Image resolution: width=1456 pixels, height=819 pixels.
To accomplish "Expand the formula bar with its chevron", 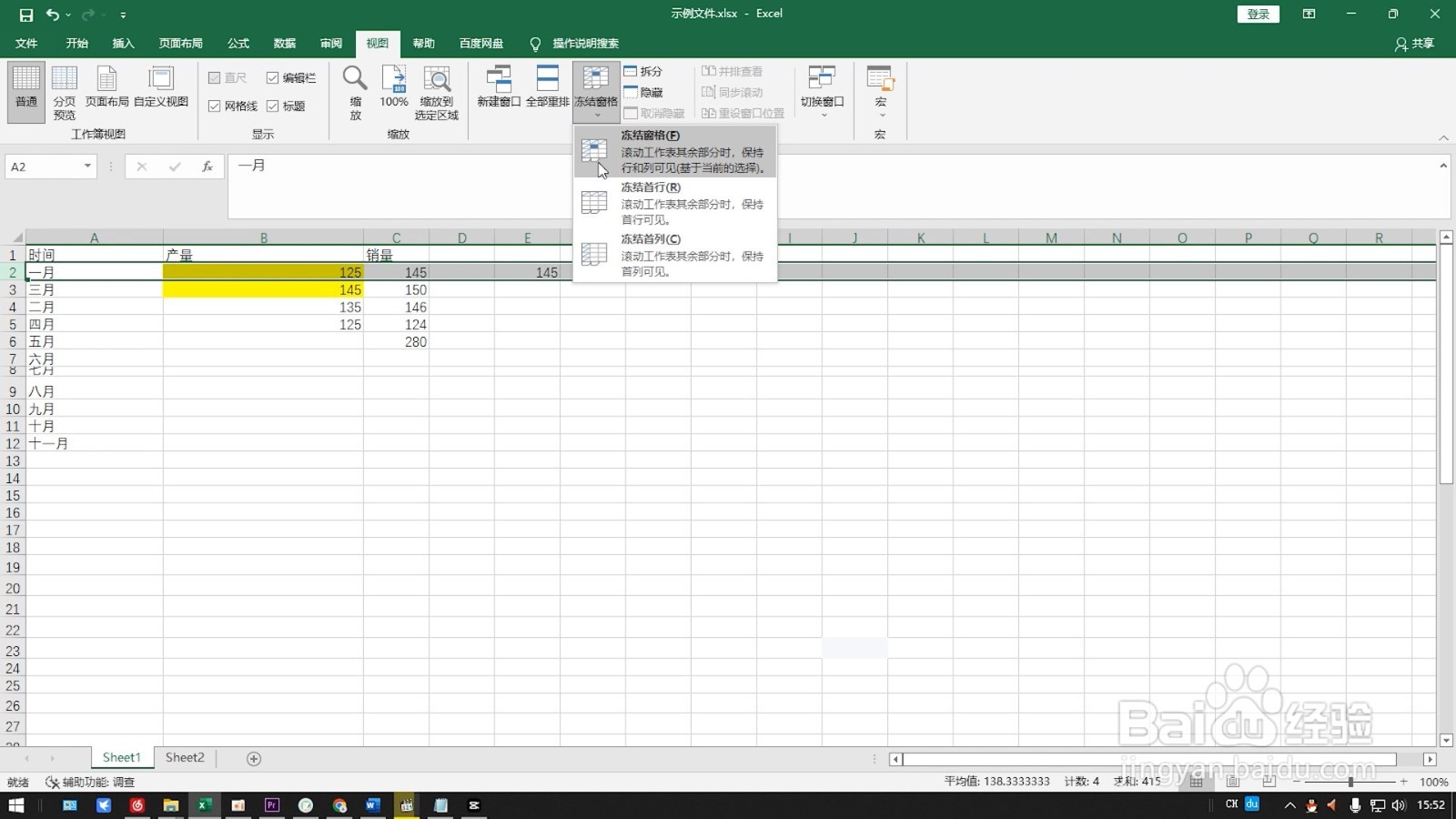I will click(x=1443, y=166).
